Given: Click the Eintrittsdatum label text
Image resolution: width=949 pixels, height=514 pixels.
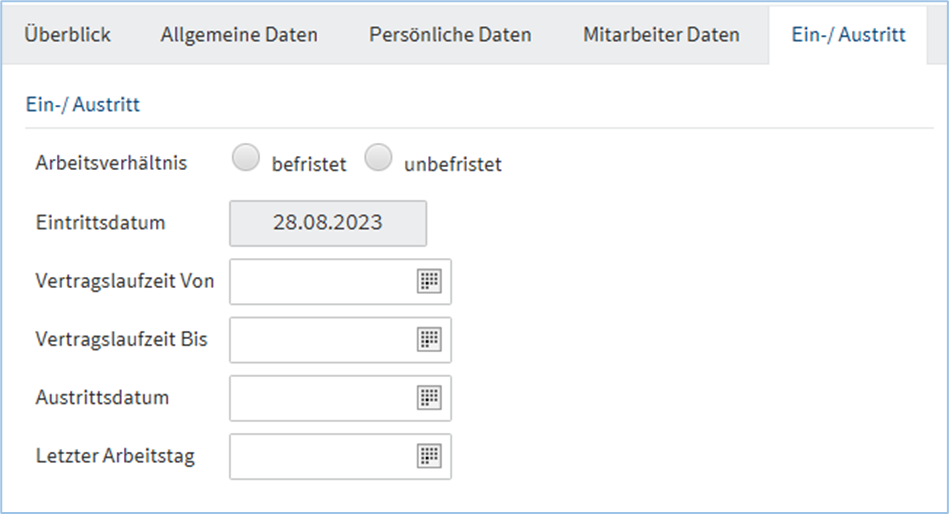Looking at the screenshot, I should click(100, 223).
